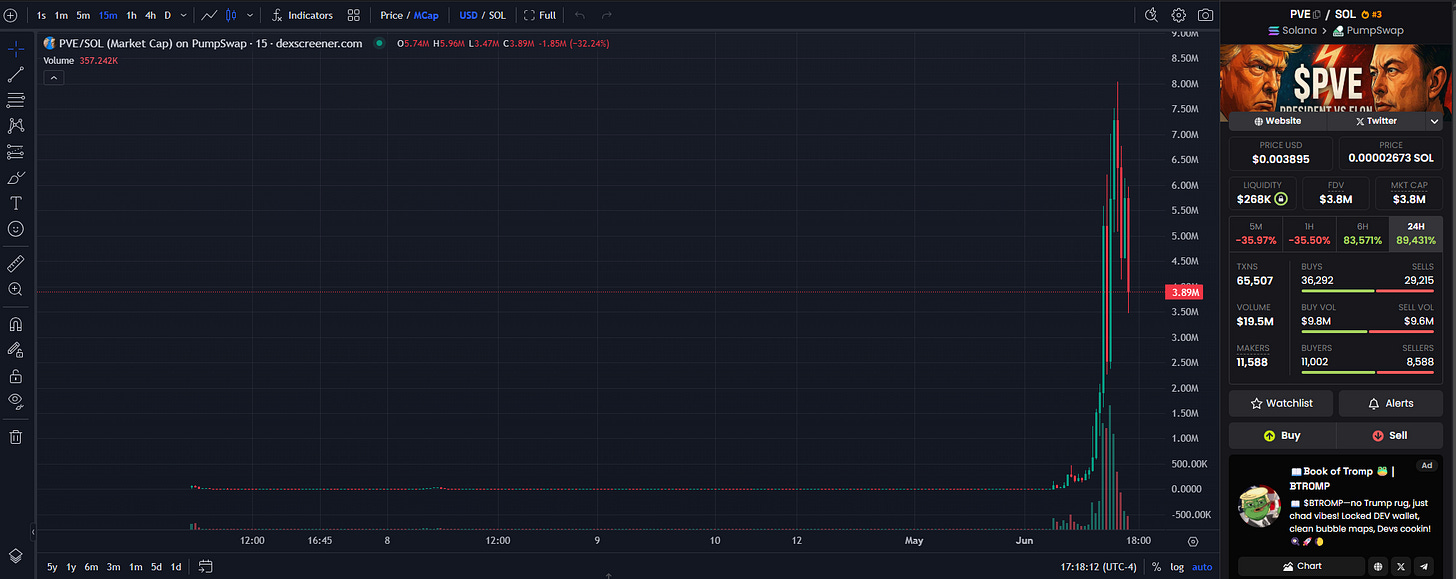
Task: Open the layout templates grid icon
Action: (354, 15)
